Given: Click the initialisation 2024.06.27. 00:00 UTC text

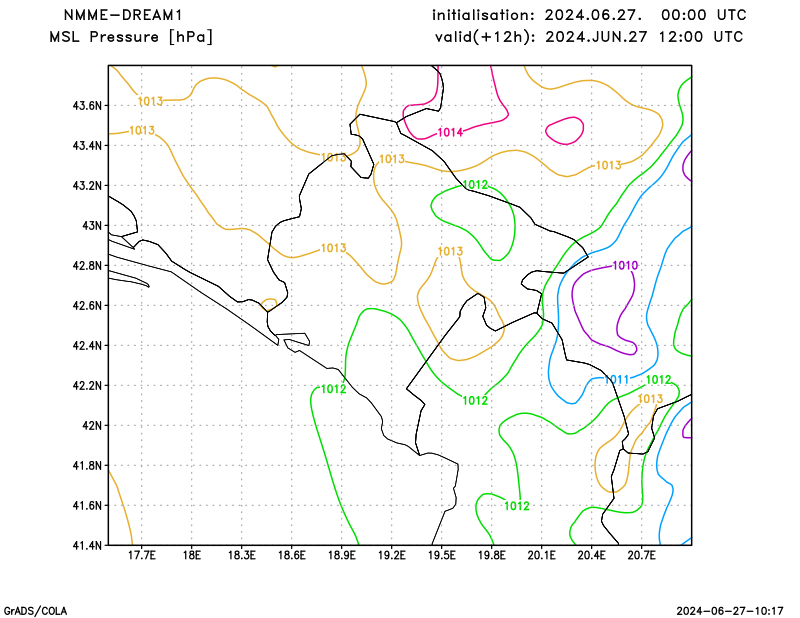Looking at the screenshot, I should click(x=589, y=15).
